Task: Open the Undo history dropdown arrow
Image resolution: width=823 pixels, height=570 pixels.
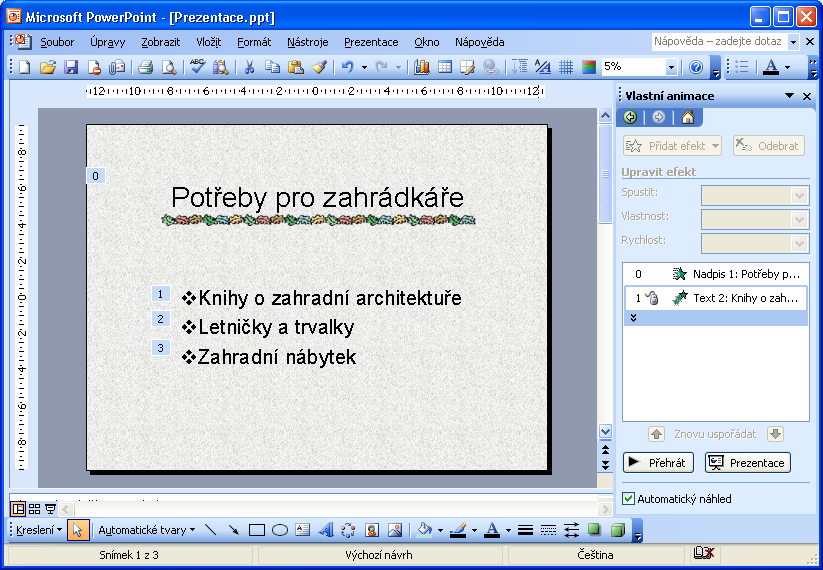Action: pos(364,67)
